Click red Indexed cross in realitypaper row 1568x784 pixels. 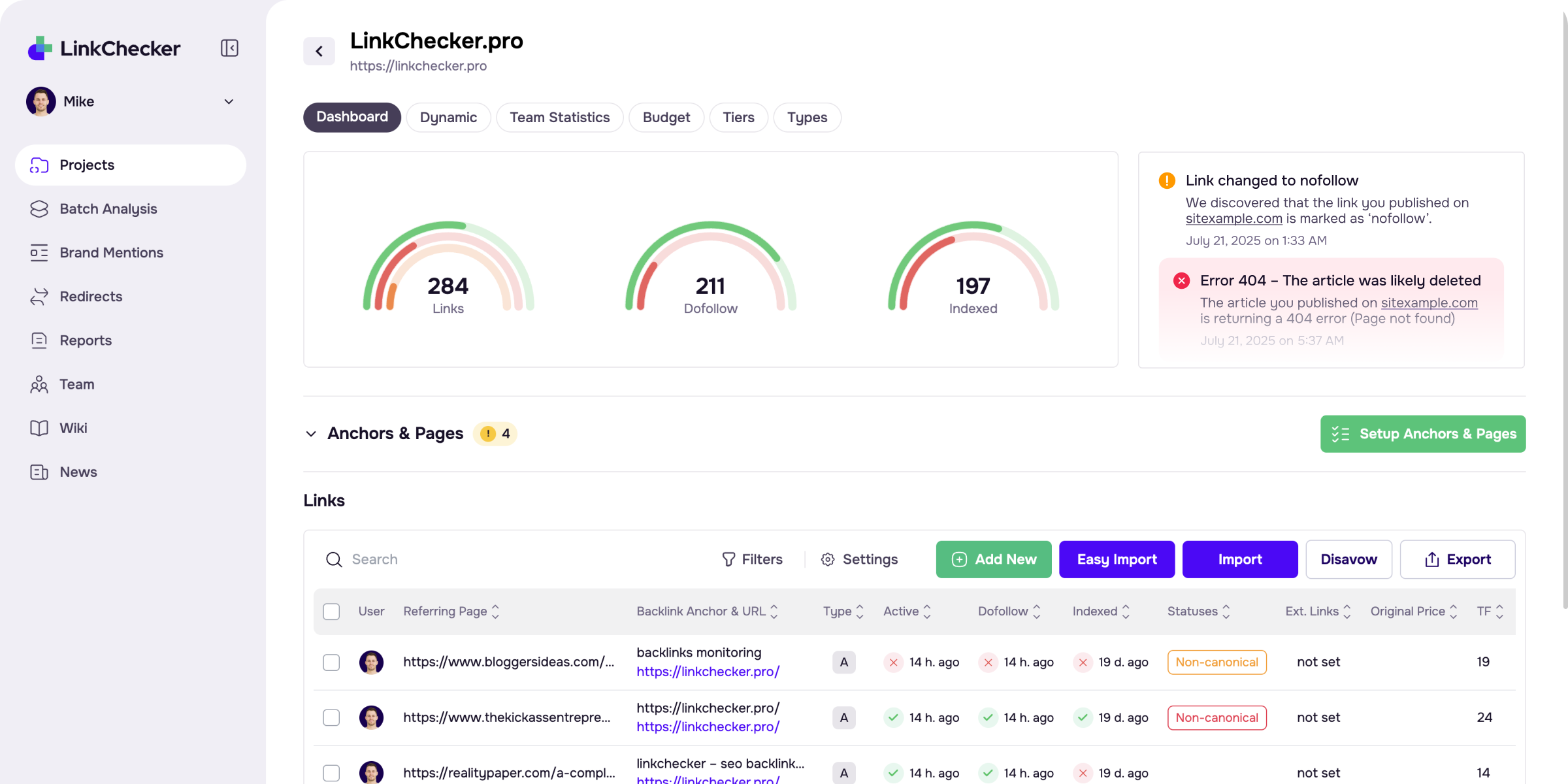pyautogui.click(x=1083, y=773)
